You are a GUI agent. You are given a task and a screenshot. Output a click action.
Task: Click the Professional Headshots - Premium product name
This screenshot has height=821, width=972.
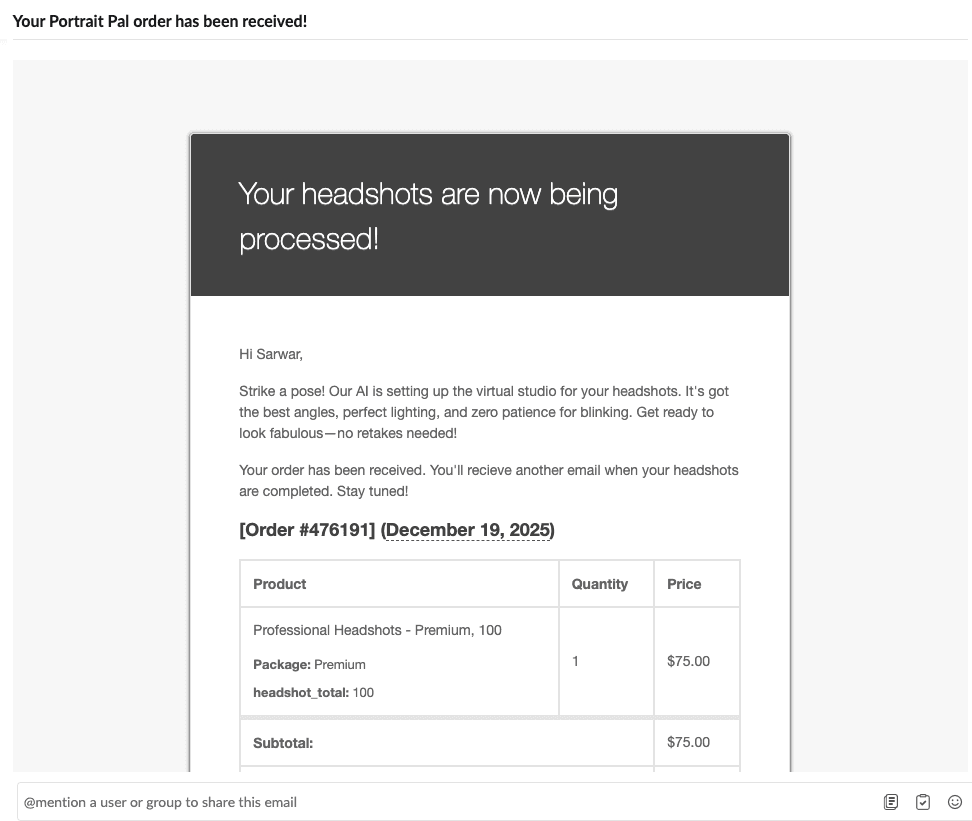pyautogui.click(x=376, y=630)
